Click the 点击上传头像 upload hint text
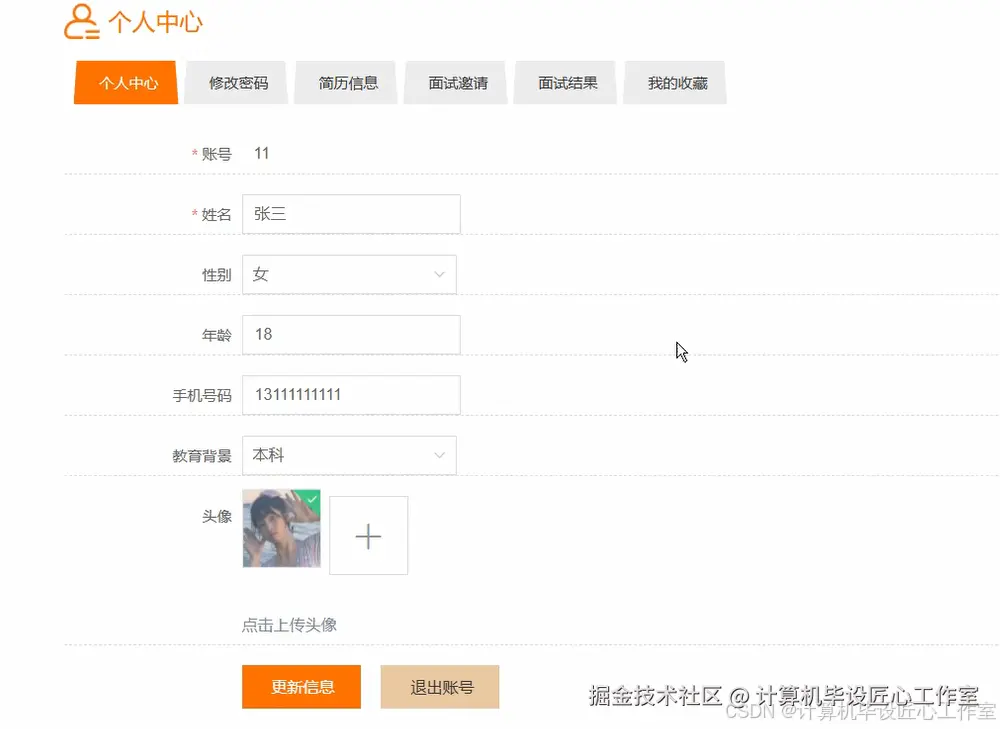 [290, 625]
